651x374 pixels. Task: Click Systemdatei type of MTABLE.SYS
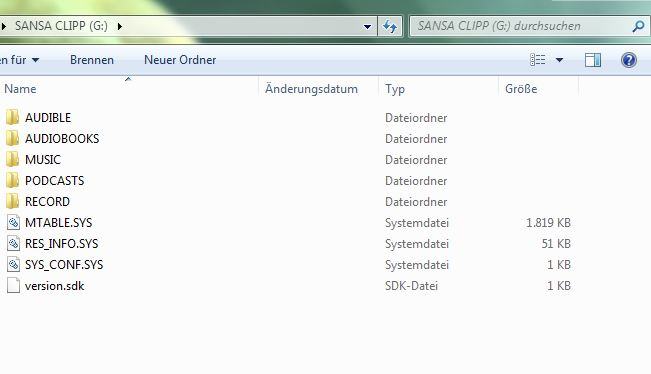click(x=417, y=223)
